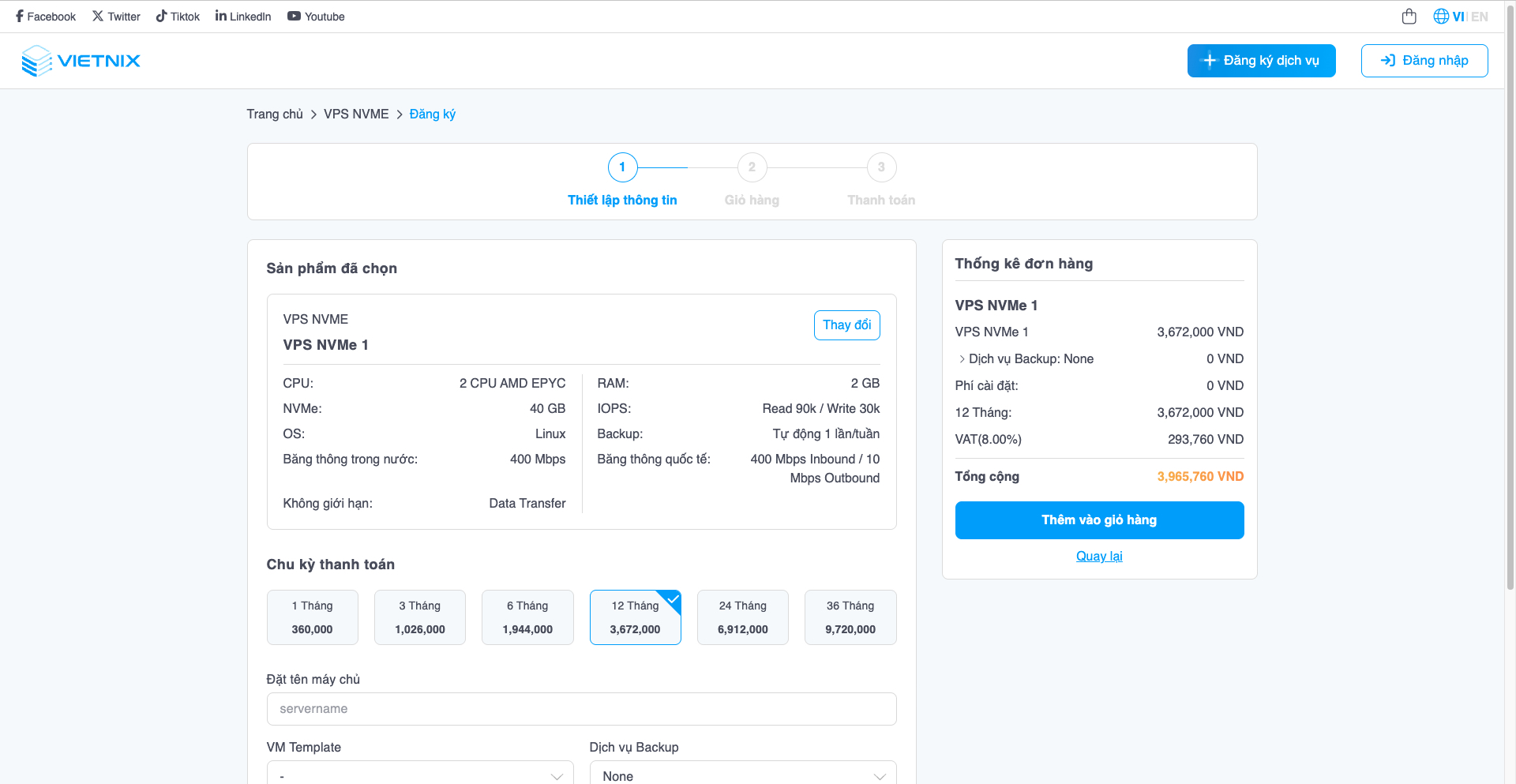Switch language to VI
Screen dimensions: 1516x784
click(1458, 17)
